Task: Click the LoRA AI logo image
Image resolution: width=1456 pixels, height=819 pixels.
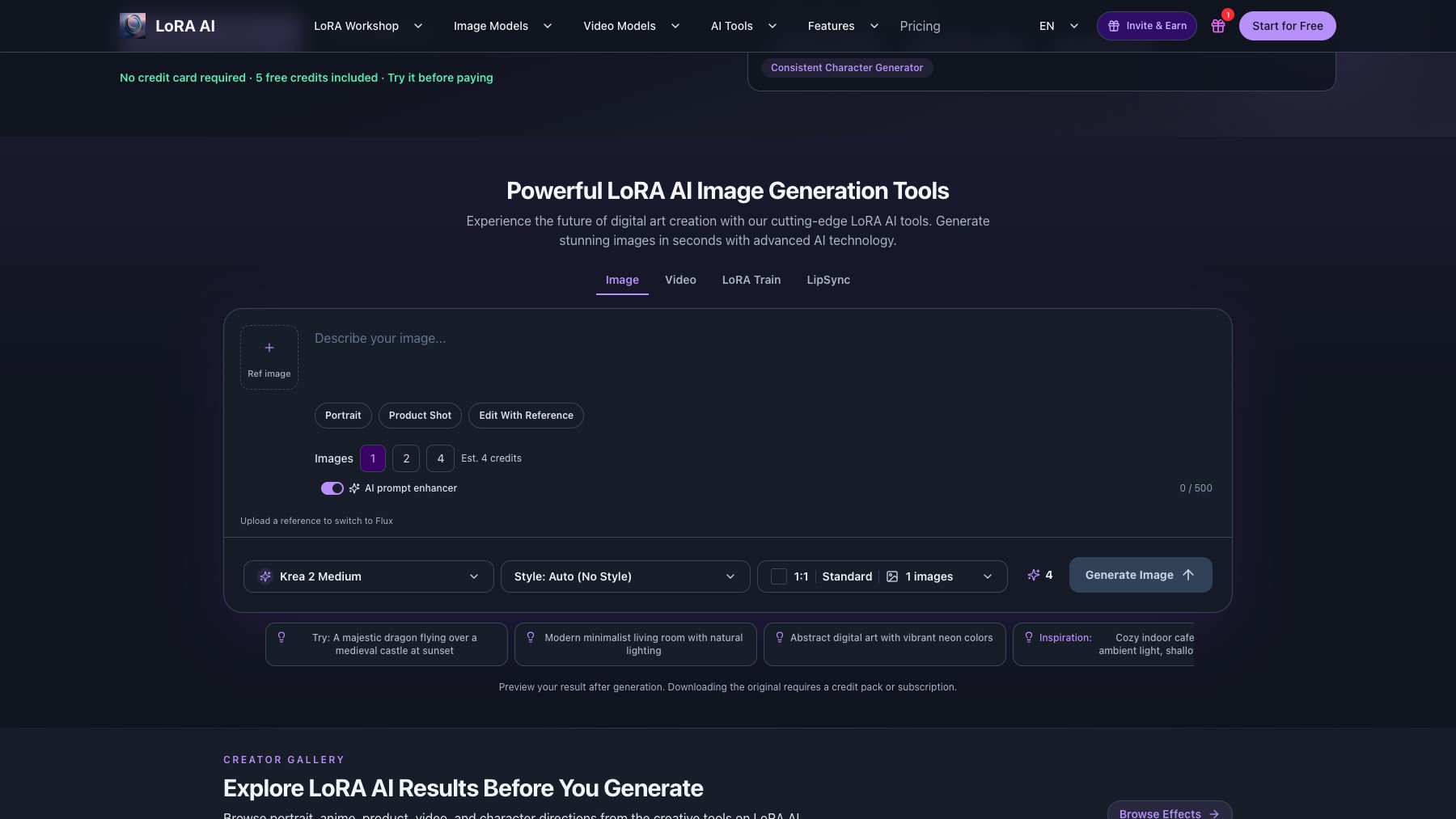Action: pos(133,26)
